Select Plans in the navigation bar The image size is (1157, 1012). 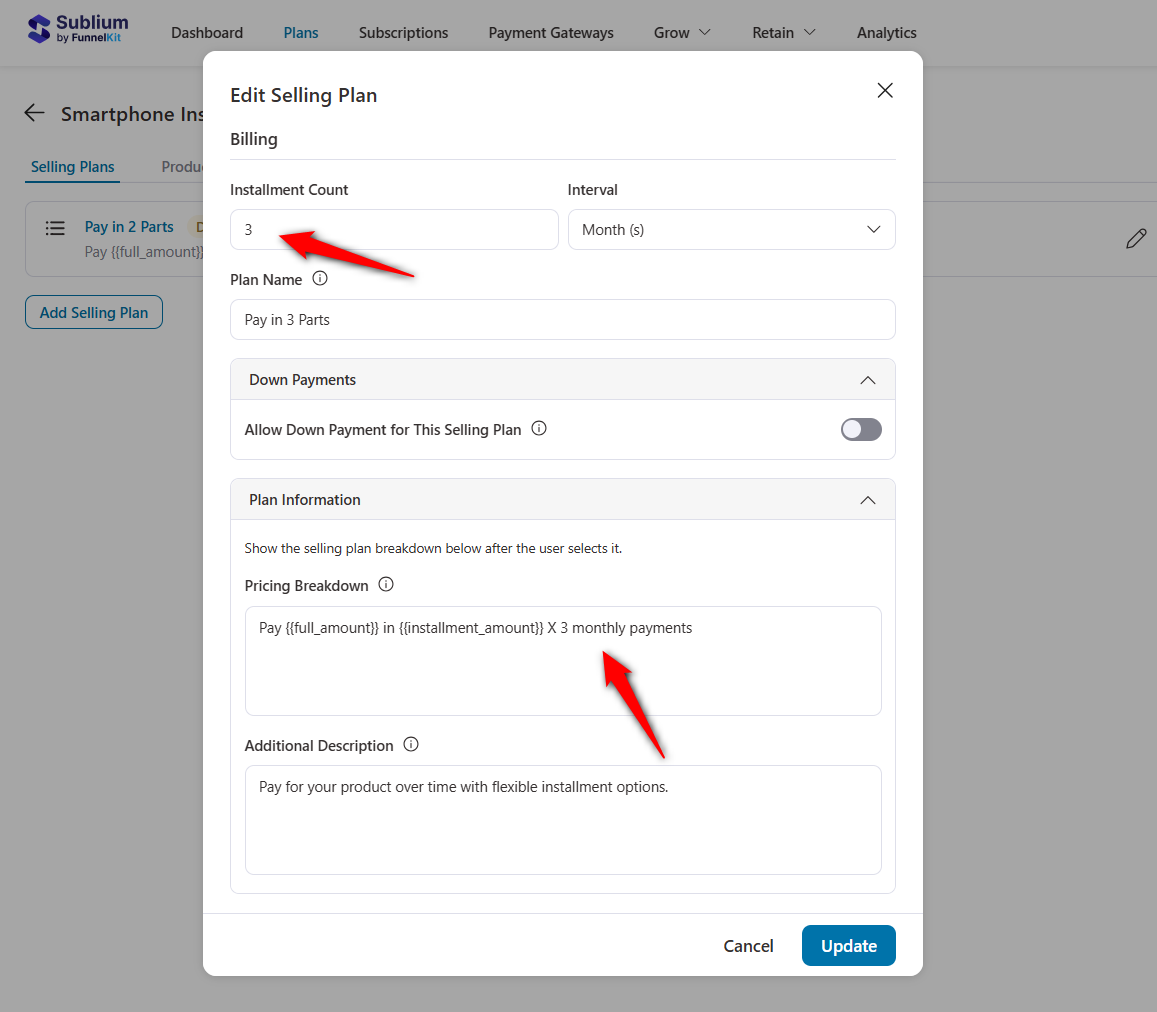[x=300, y=32]
